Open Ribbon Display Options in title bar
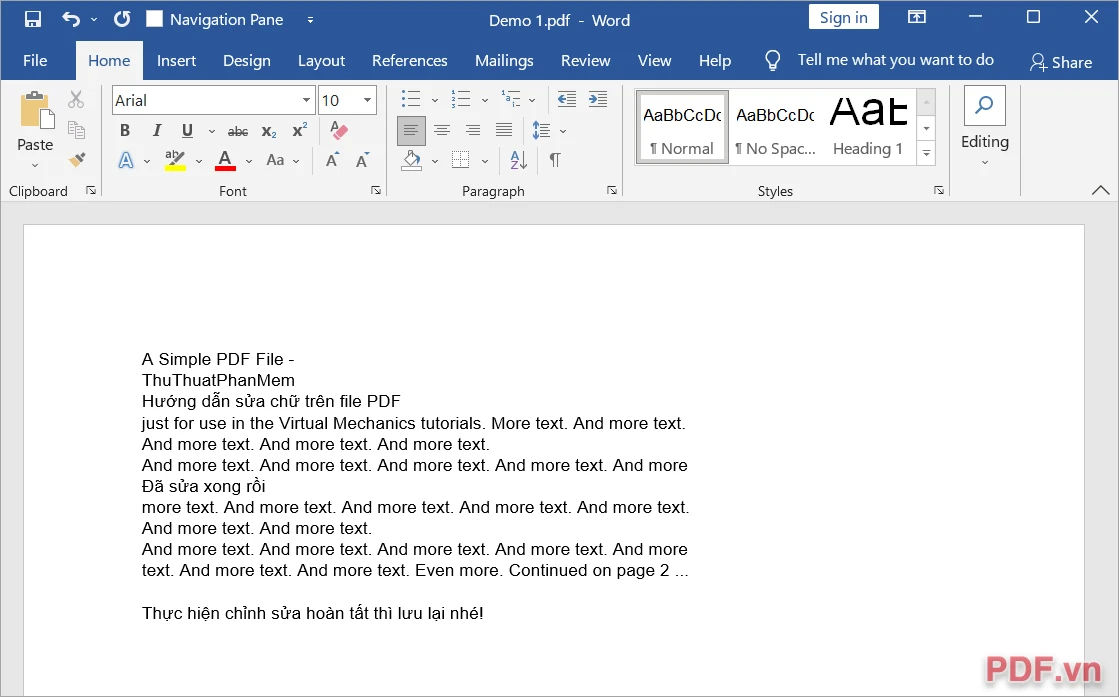The height and width of the screenshot is (697, 1119). point(917,17)
